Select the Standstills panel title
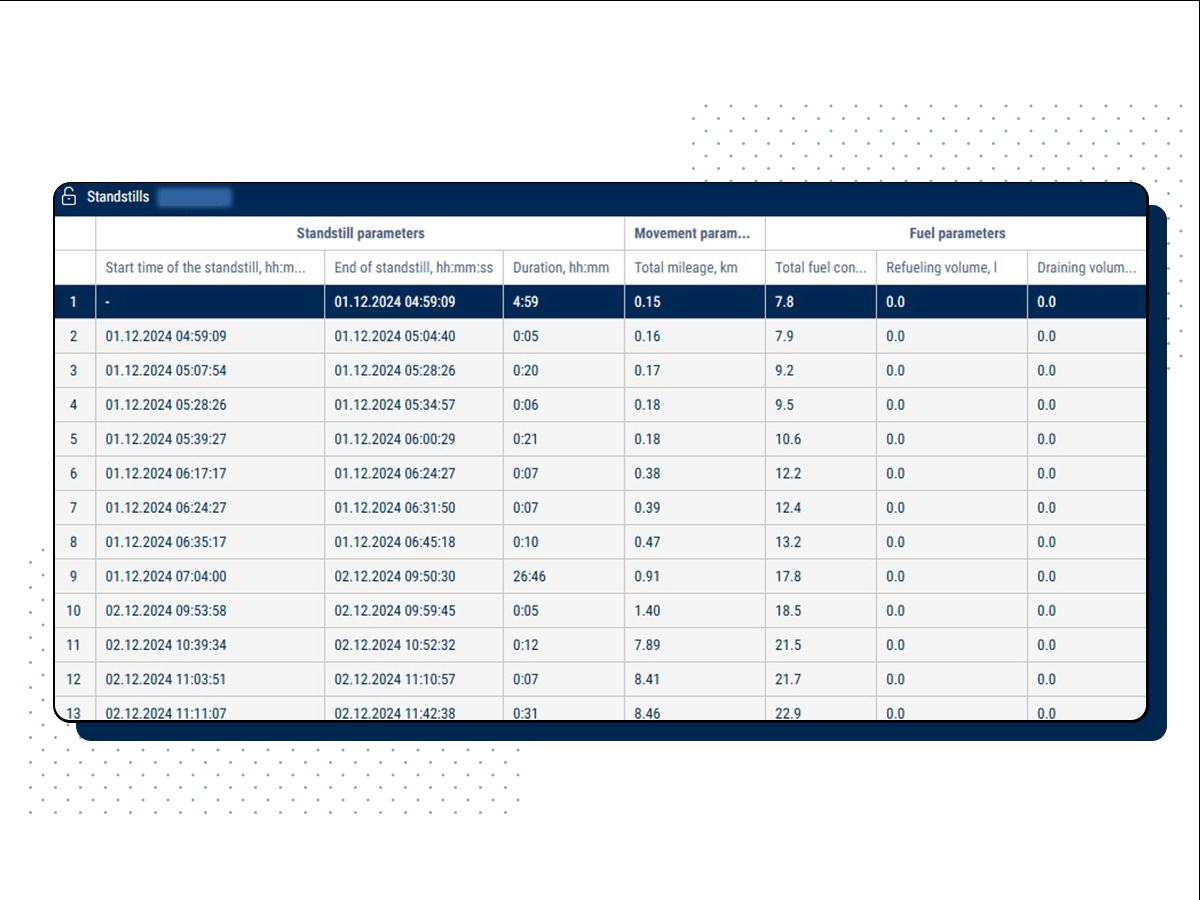The width and height of the screenshot is (1200, 900). (115, 197)
